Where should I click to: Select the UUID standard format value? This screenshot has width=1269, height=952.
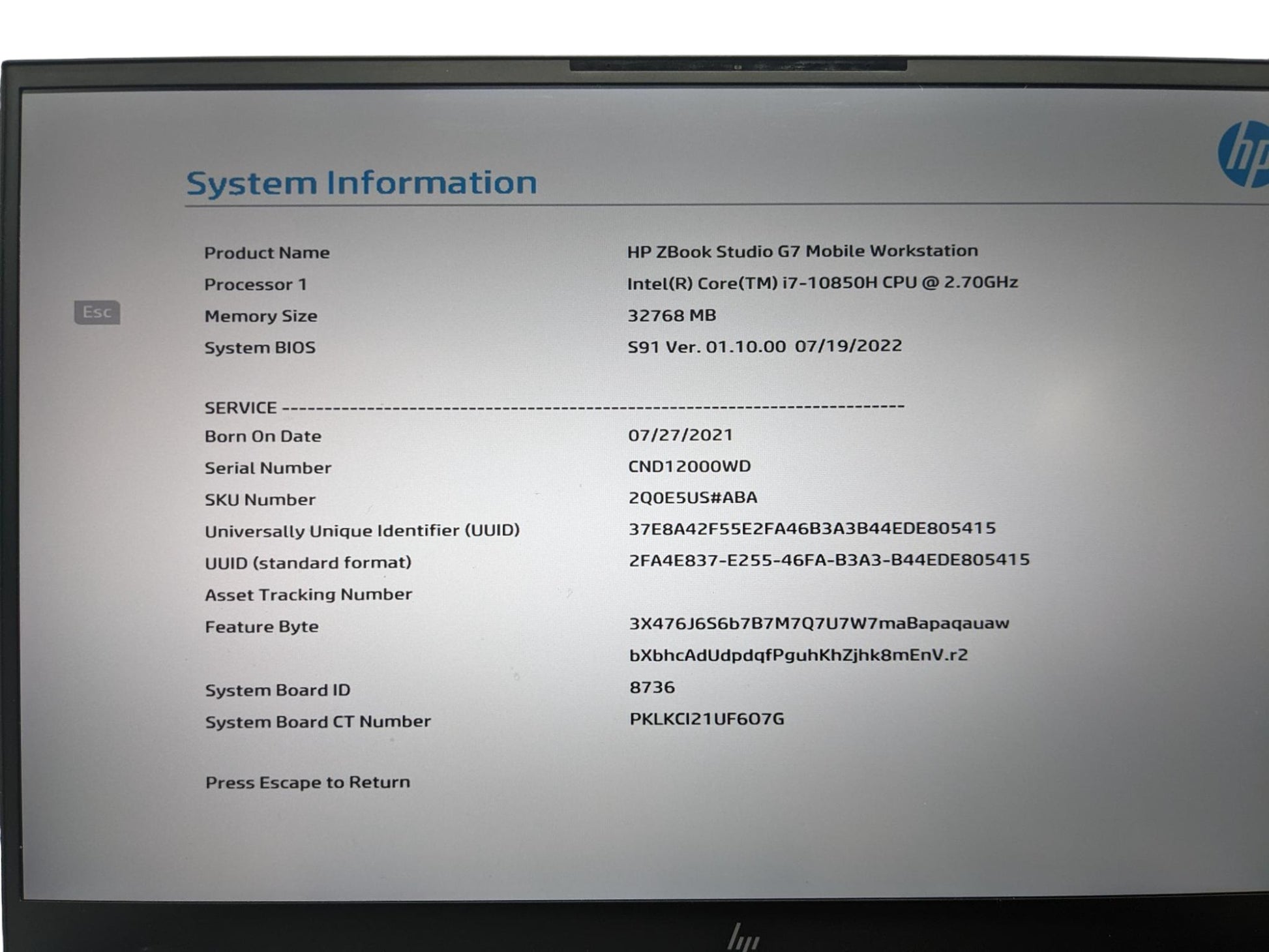[x=828, y=559]
